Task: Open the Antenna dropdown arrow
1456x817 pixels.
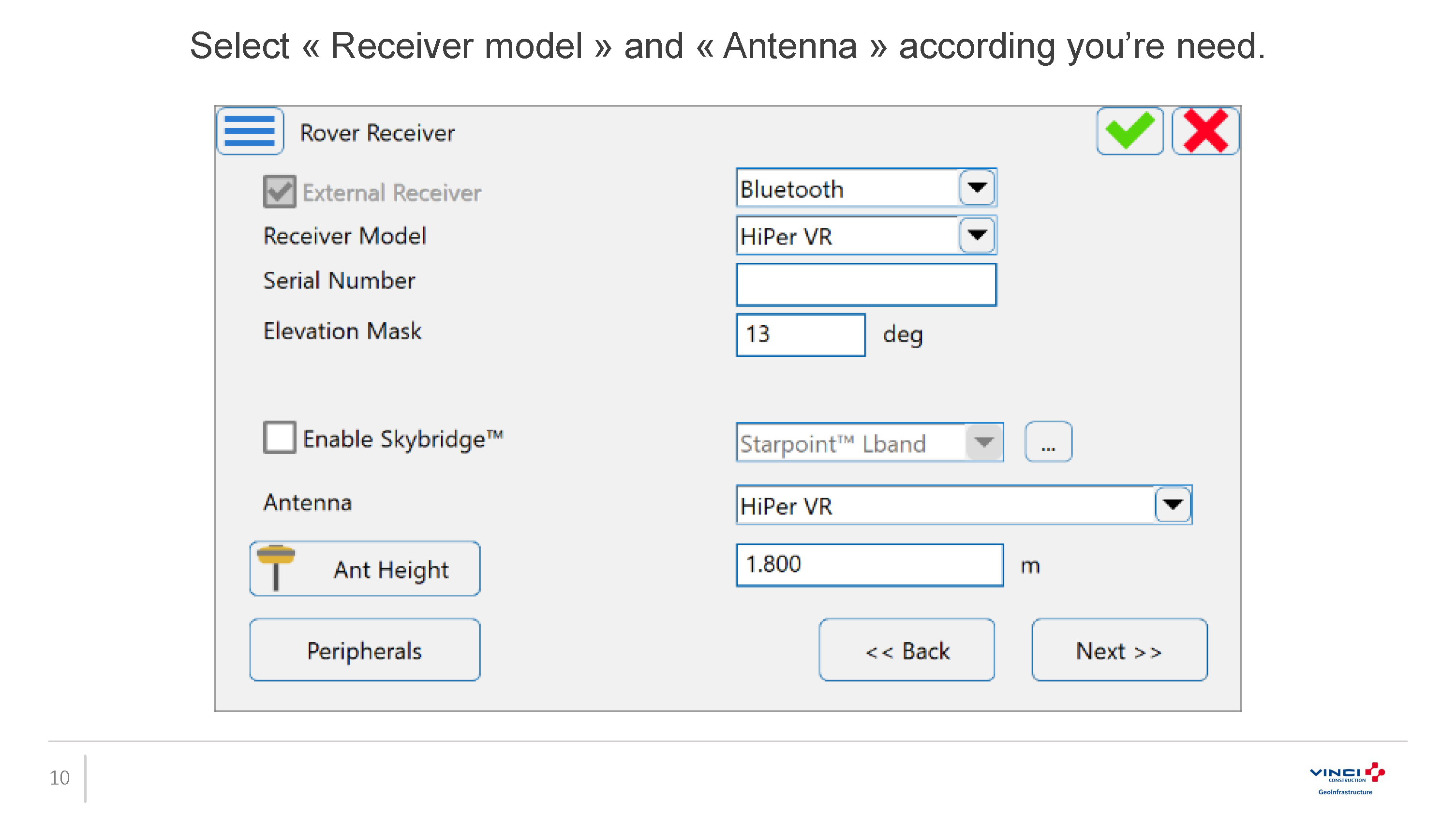Action: pos(1173,504)
